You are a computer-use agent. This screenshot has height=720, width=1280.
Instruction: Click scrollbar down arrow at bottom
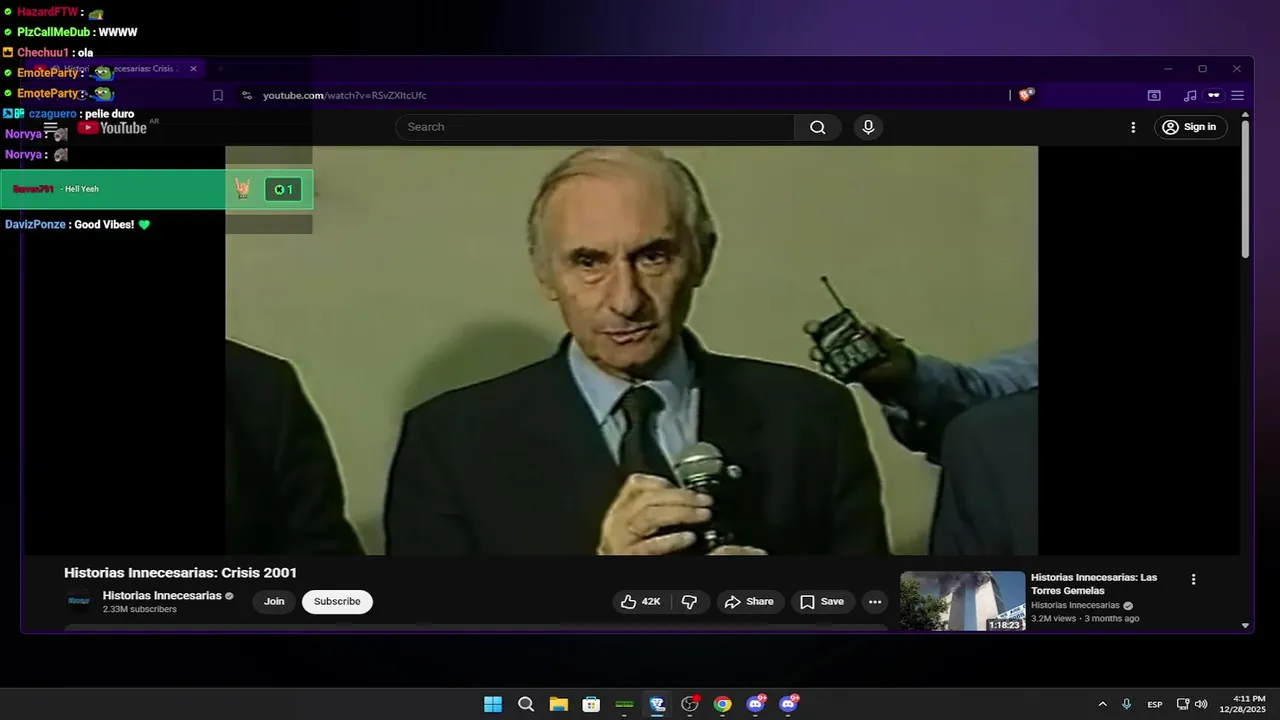click(x=1245, y=625)
